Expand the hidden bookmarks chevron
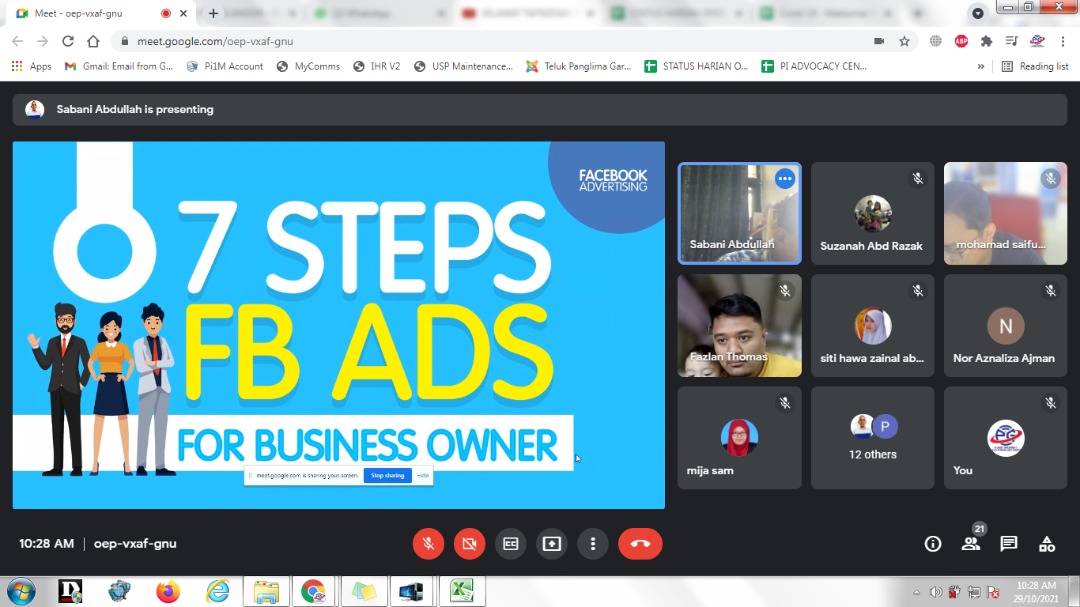The width and height of the screenshot is (1080, 607). (x=981, y=66)
